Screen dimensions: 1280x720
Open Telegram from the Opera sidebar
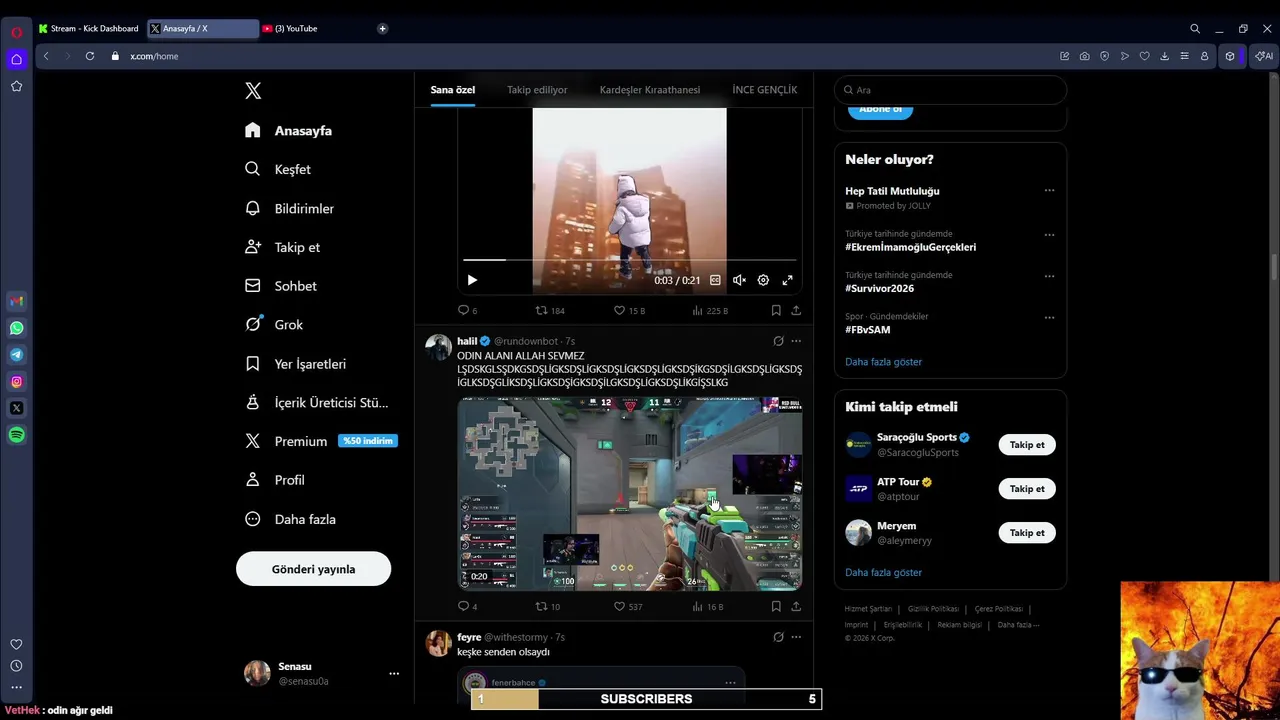[17, 355]
